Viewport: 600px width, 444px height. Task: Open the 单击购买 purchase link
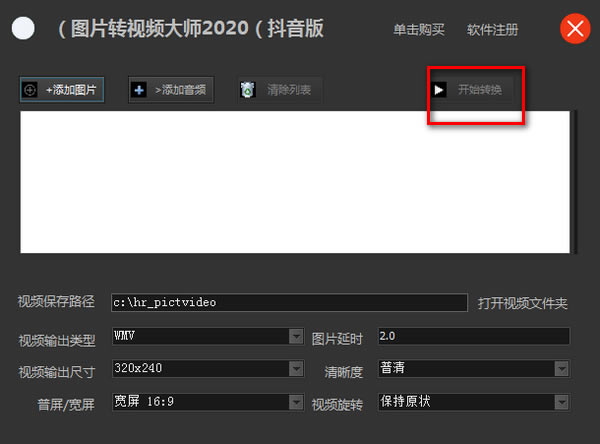(x=419, y=29)
